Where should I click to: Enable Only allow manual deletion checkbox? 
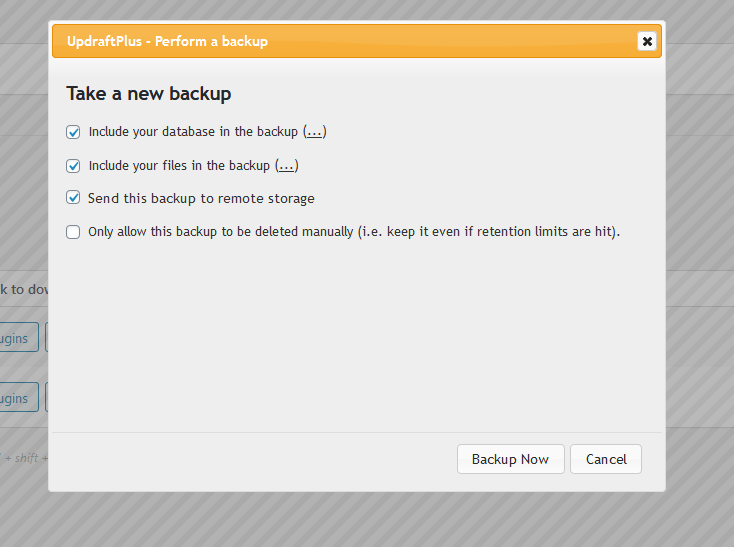[73, 232]
